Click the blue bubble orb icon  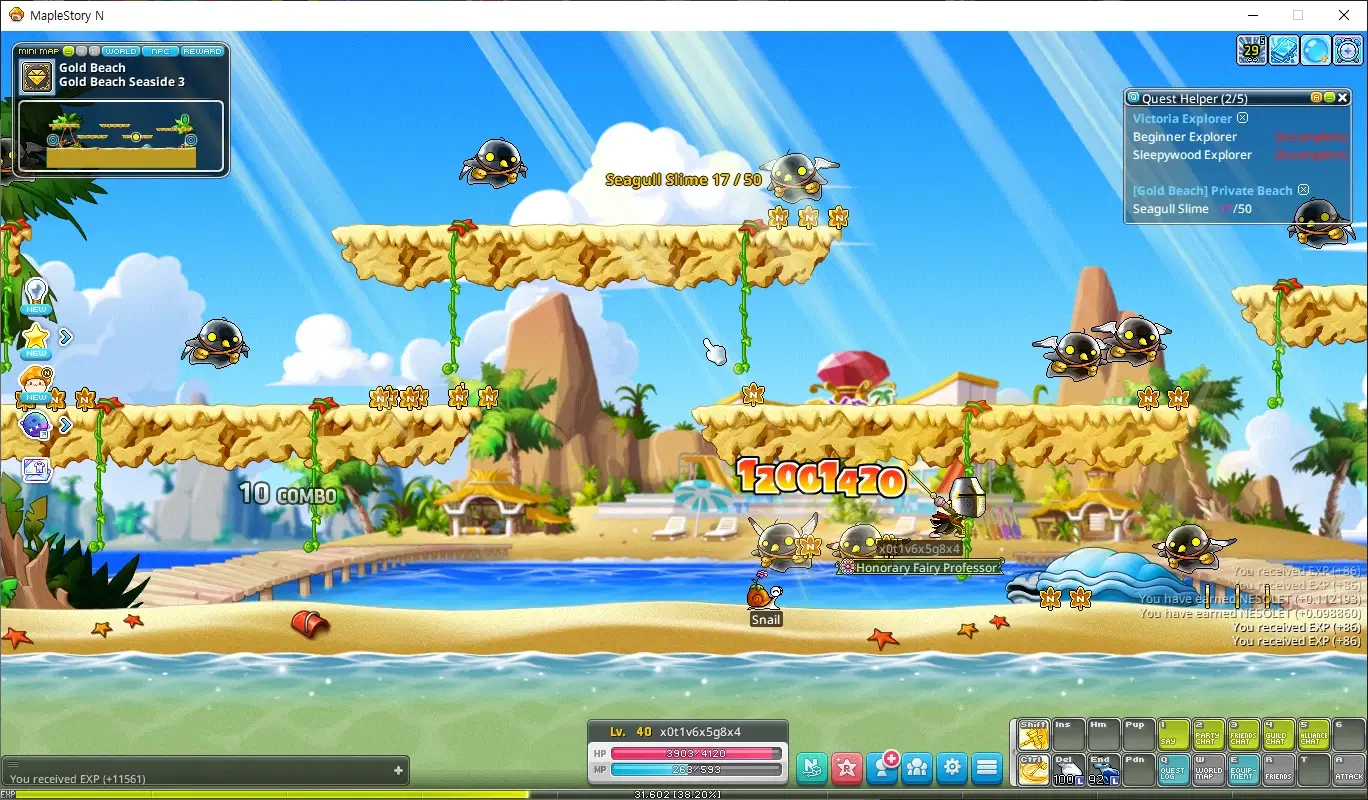pyautogui.click(x=1316, y=49)
